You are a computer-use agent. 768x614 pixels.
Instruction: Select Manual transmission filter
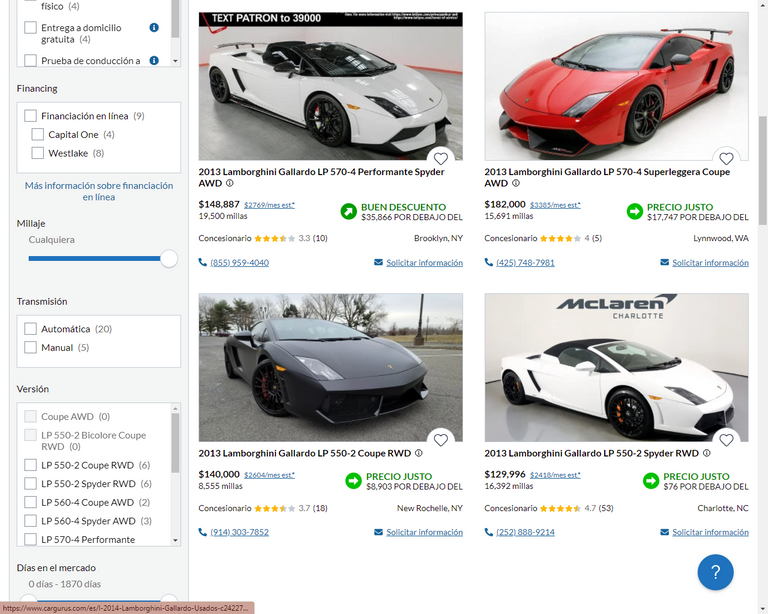click(x=30, y=347)
